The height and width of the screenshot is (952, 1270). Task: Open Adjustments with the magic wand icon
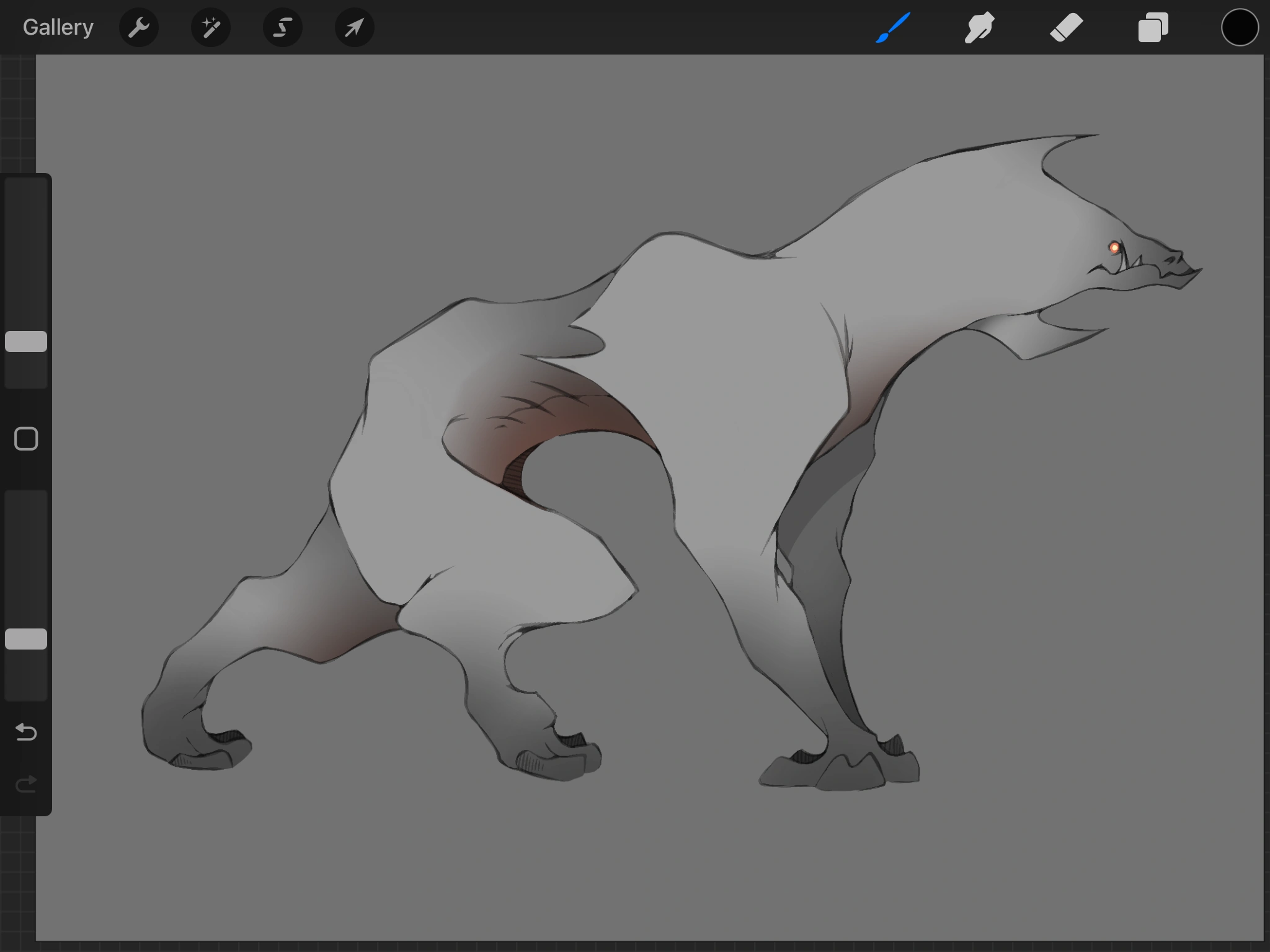point(210,27)
